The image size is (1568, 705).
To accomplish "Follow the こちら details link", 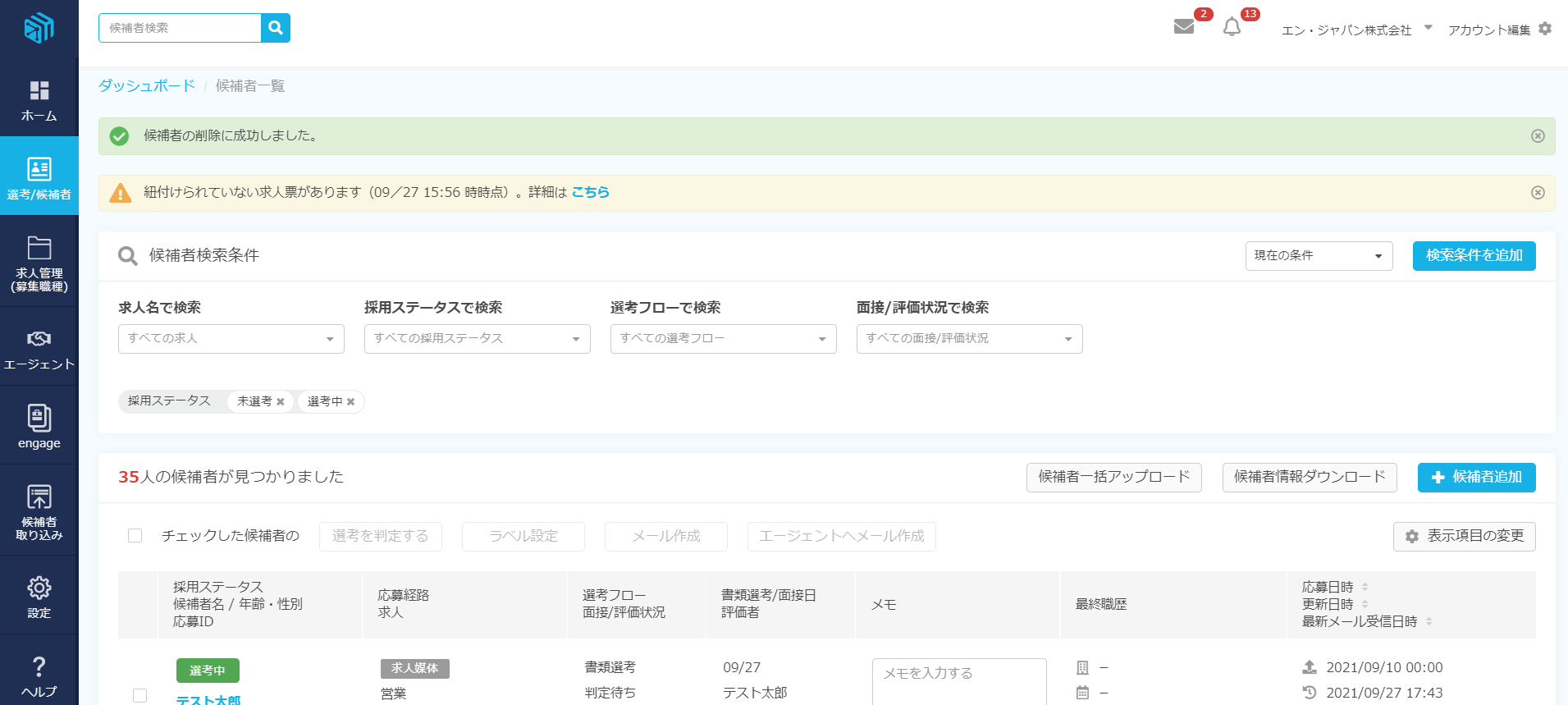I will [590, 192].
